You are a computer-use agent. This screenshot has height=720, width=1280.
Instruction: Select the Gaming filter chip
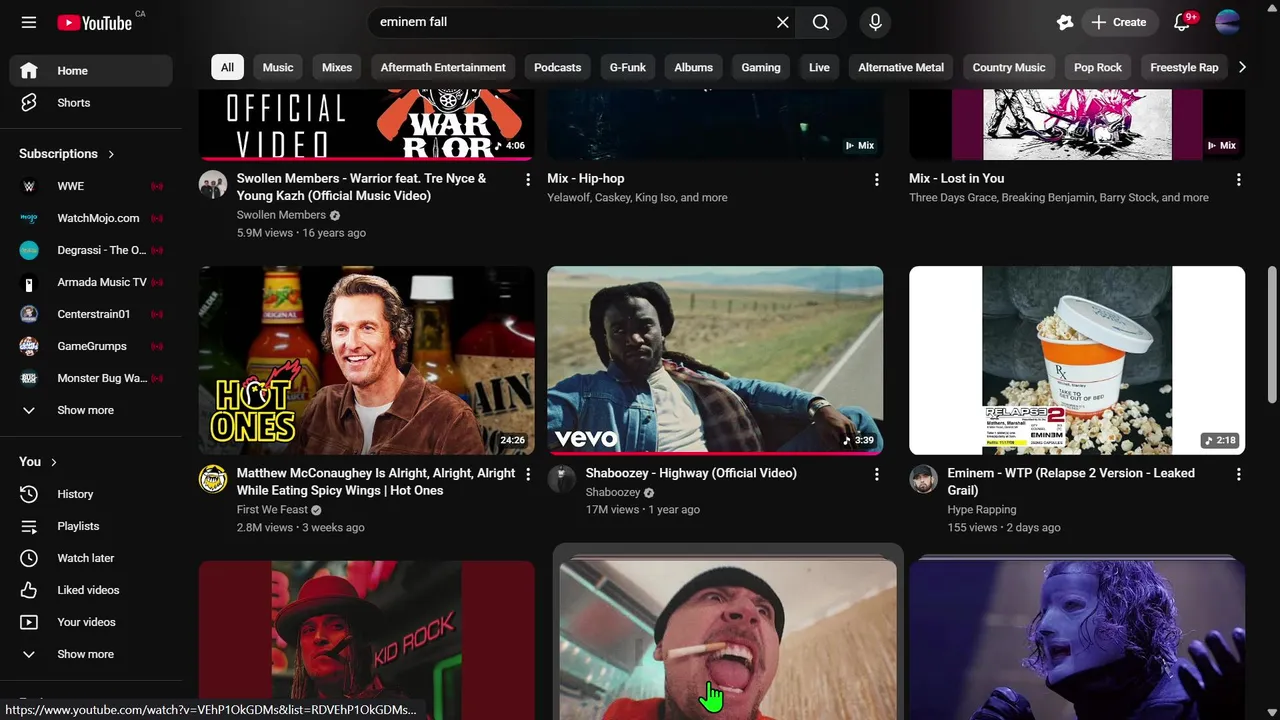pyautogui.click(x=761, y=67)
